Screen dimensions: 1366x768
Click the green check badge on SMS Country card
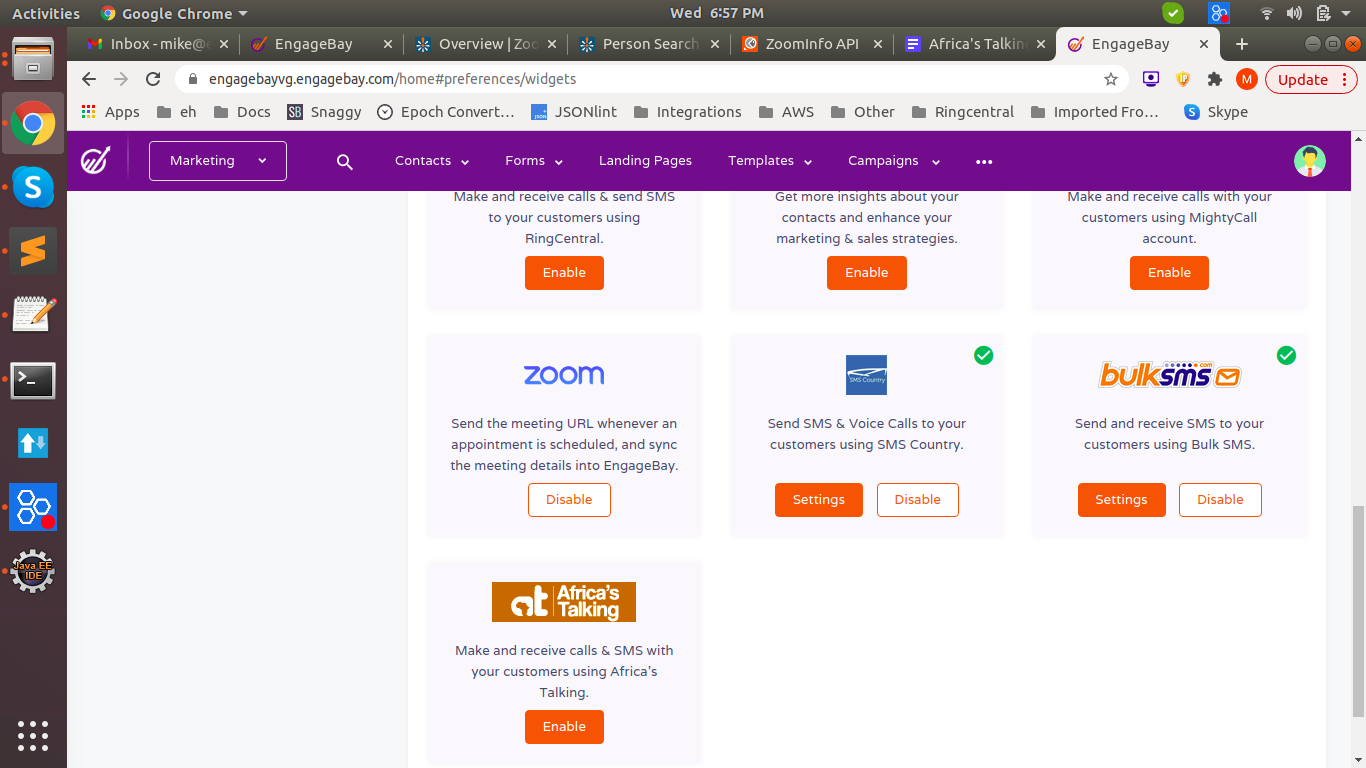(984, 355)
